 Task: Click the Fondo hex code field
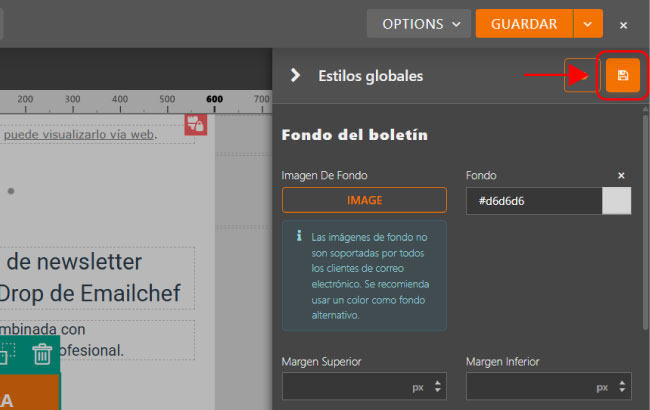[x=534, y=200]
